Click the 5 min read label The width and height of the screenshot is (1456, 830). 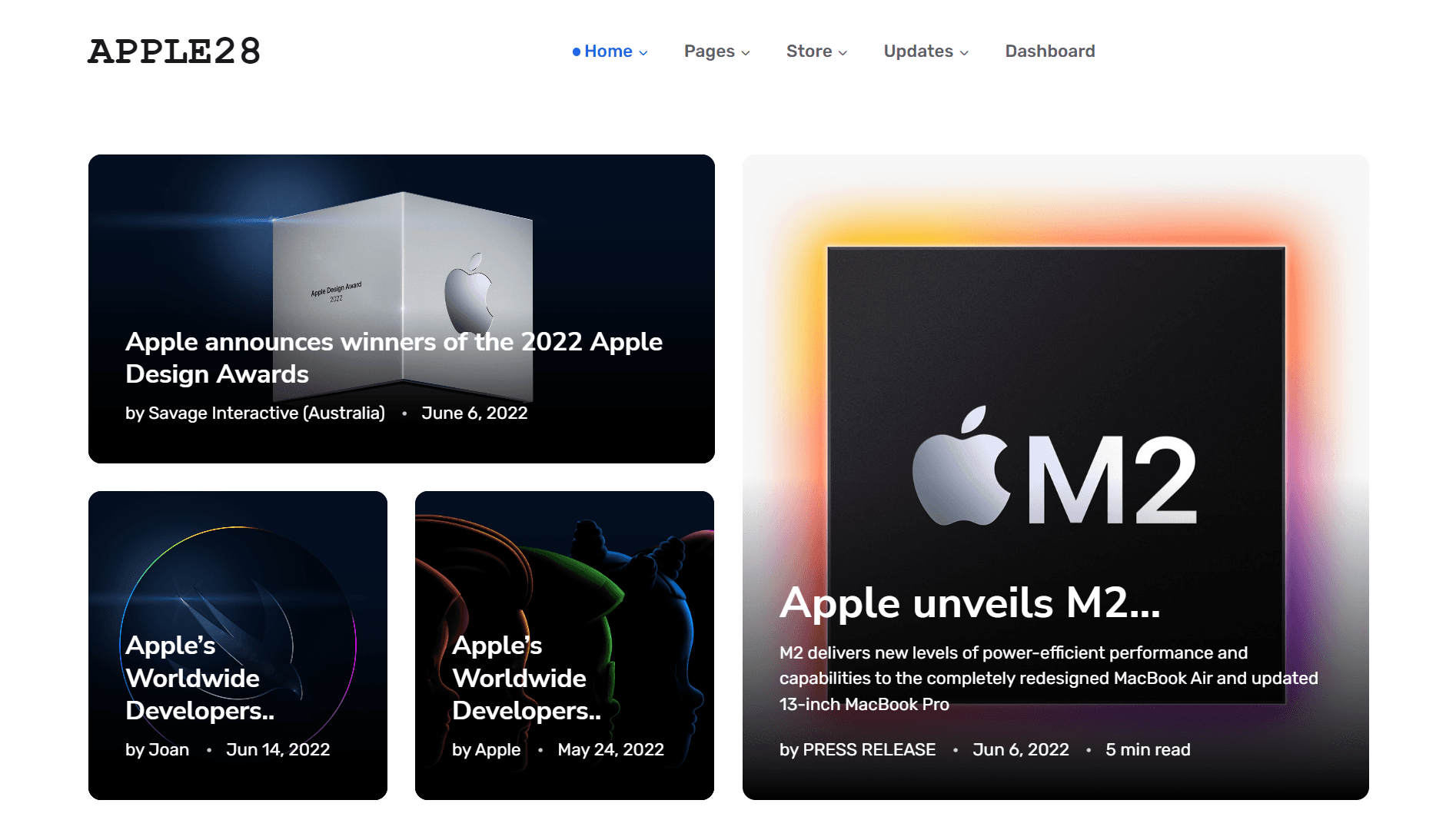(x=1148, y=750)
